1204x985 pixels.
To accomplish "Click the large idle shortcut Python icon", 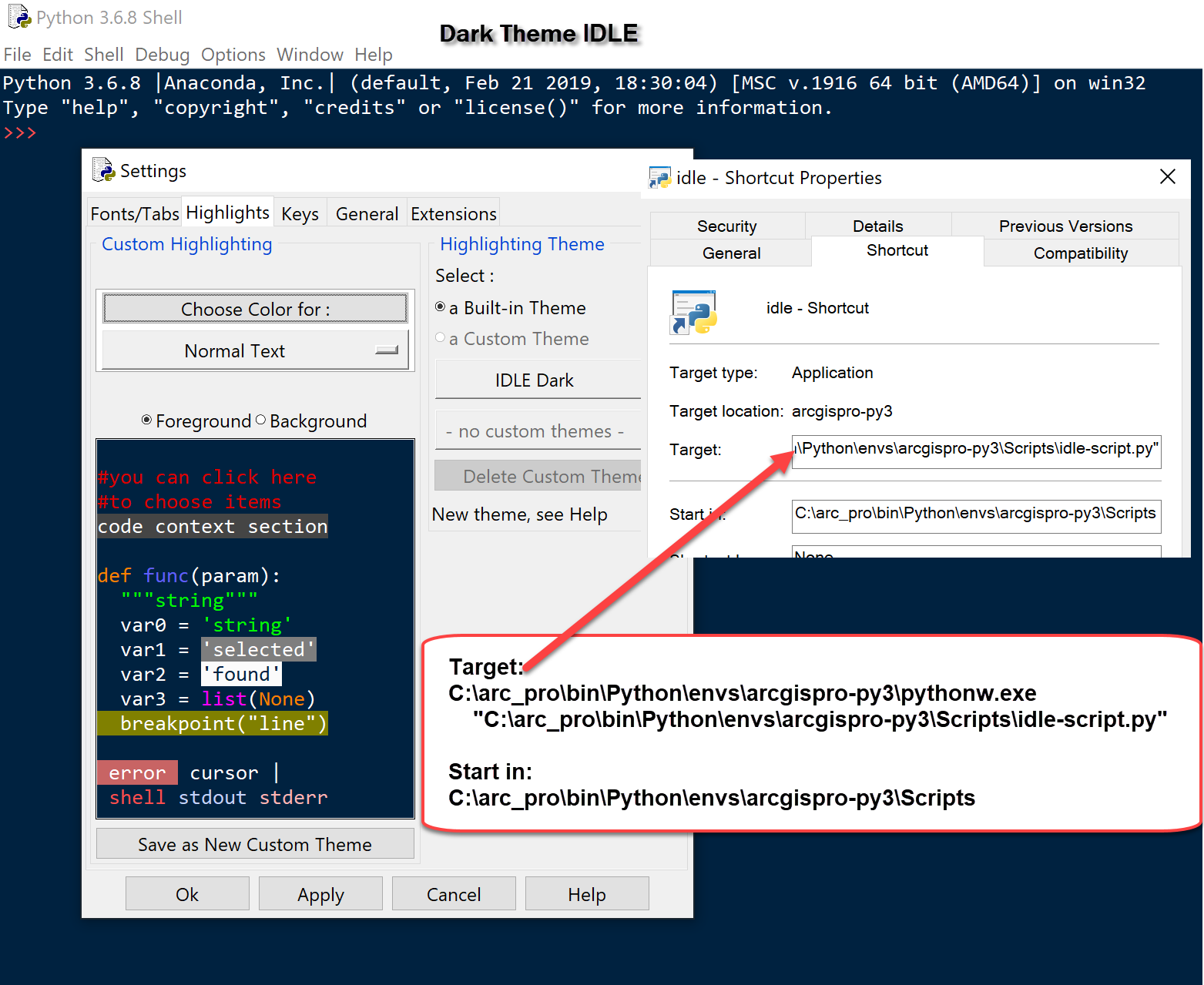I will [694, 312].
